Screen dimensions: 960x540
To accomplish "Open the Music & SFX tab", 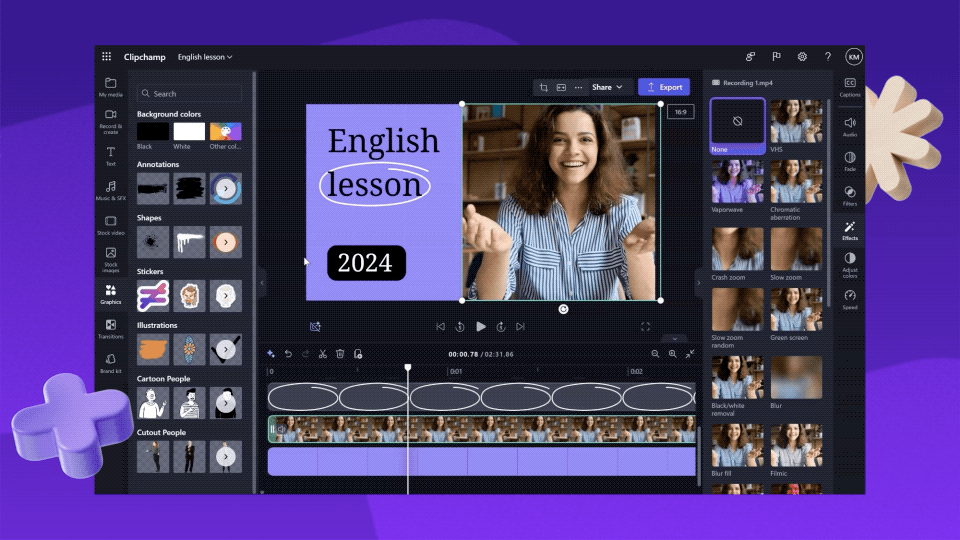I will [x=111, y=190].
